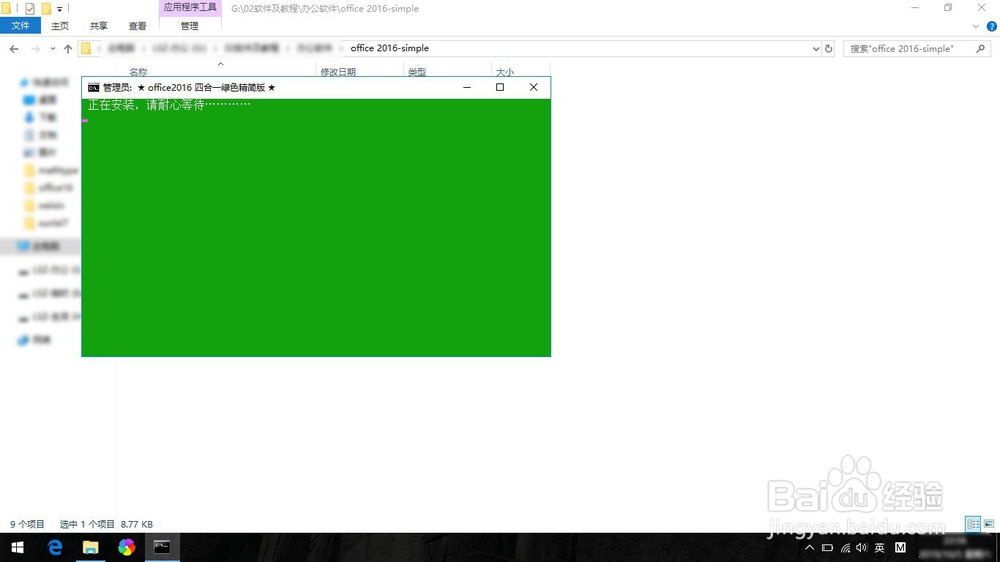Refresh the current folder
Viewport: 1000px width, 562px height.
coord(828,48)
